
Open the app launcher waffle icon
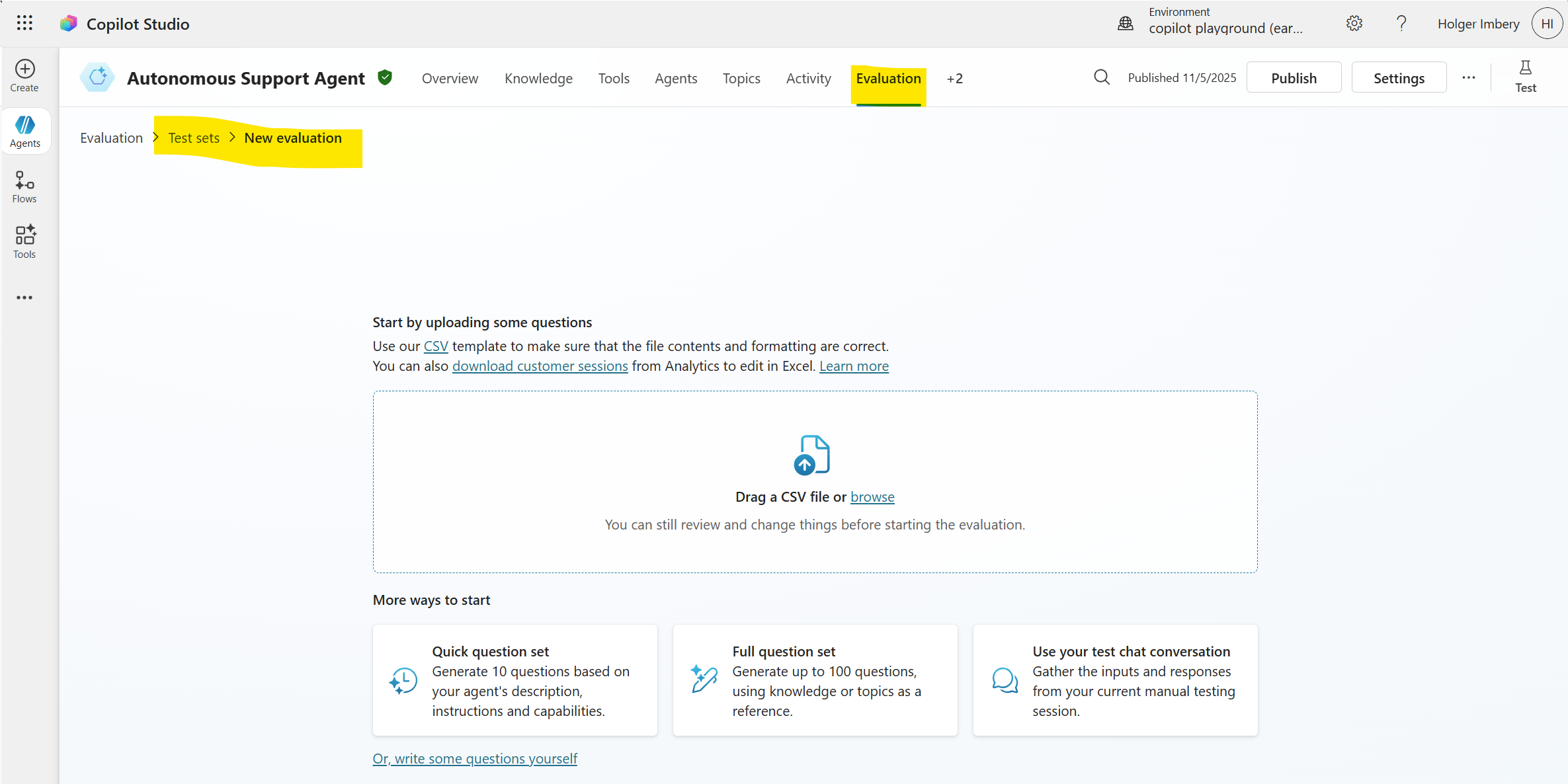point(24,24)
